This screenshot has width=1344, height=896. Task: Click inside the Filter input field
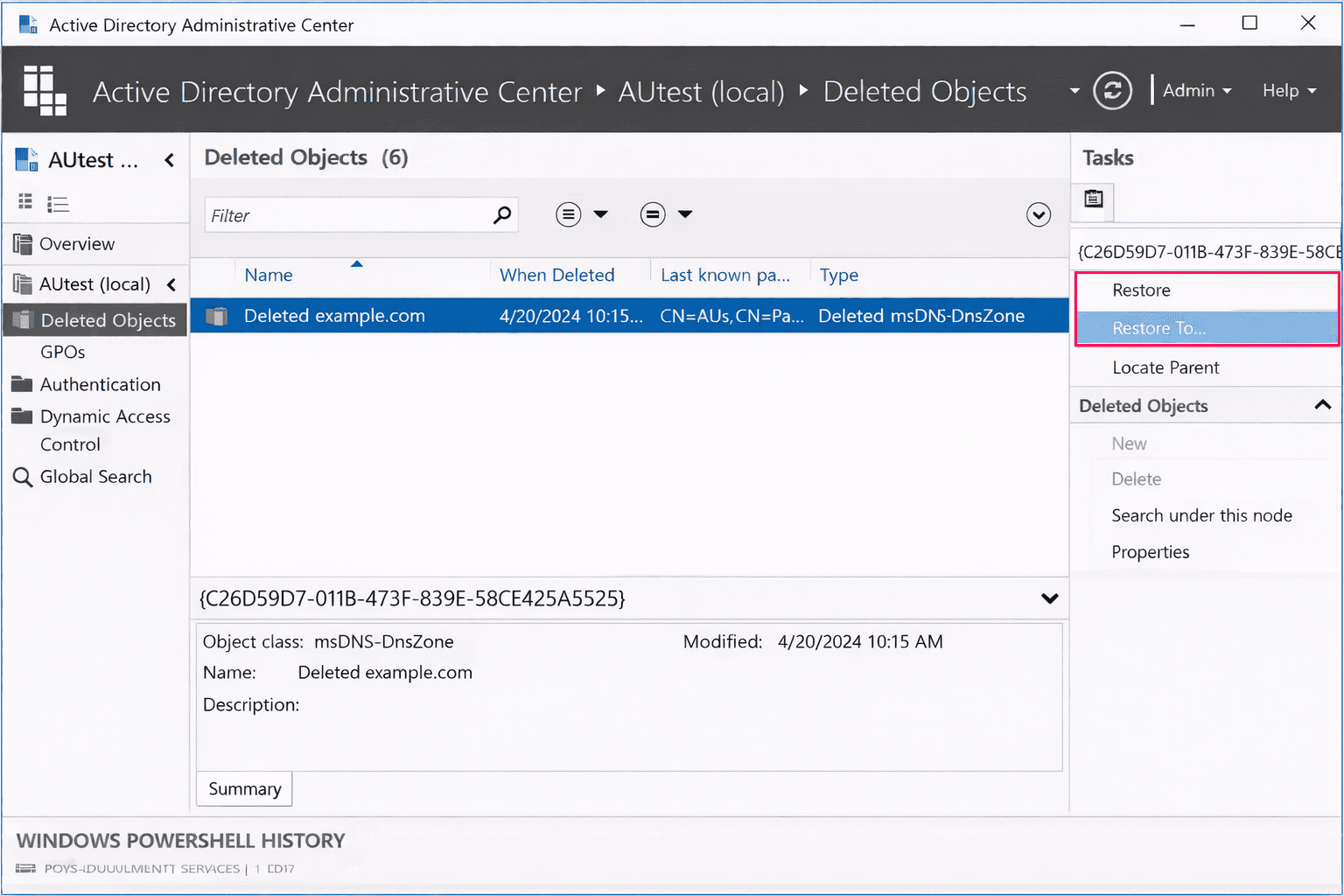click(350, 214)
